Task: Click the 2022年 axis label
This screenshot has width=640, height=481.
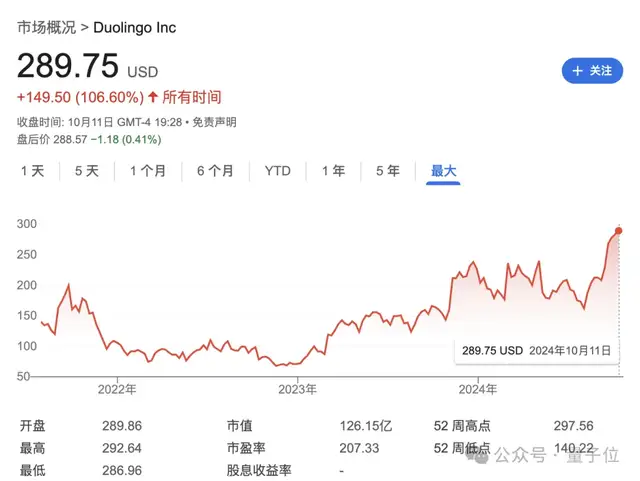Action: pyautogui.click(x=116, y=388)
